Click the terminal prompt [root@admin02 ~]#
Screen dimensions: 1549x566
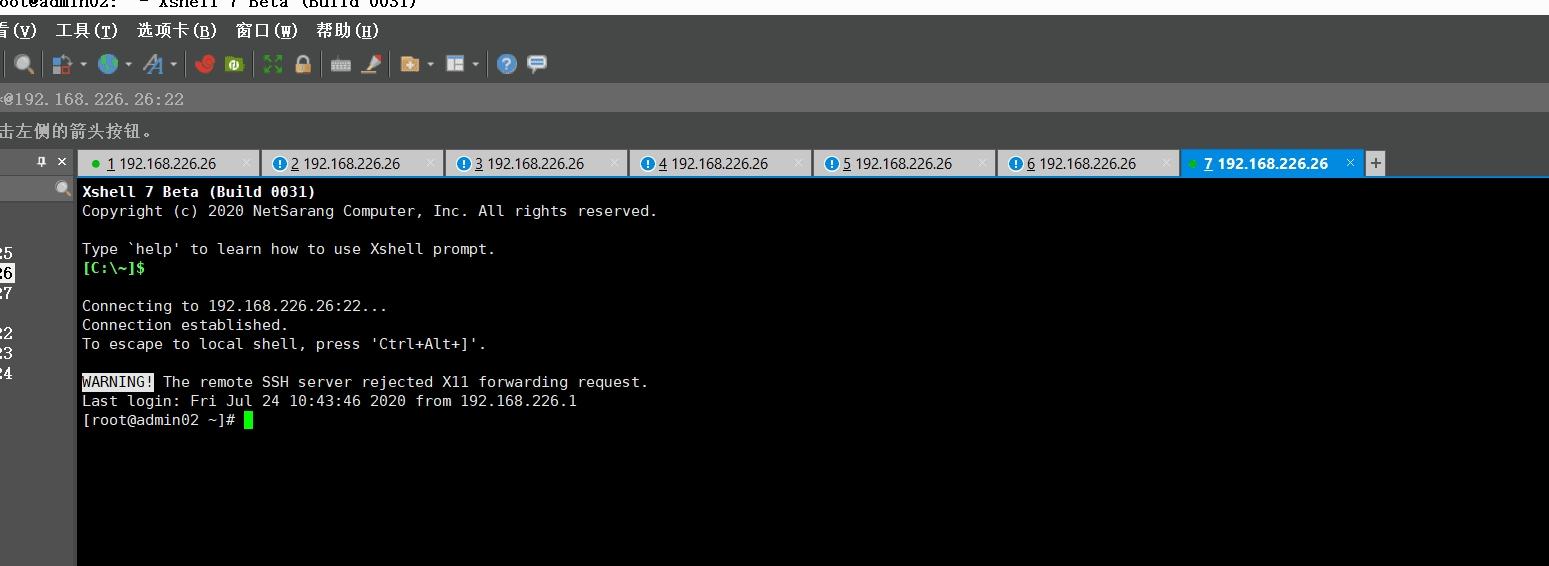(x=159, y=420)
